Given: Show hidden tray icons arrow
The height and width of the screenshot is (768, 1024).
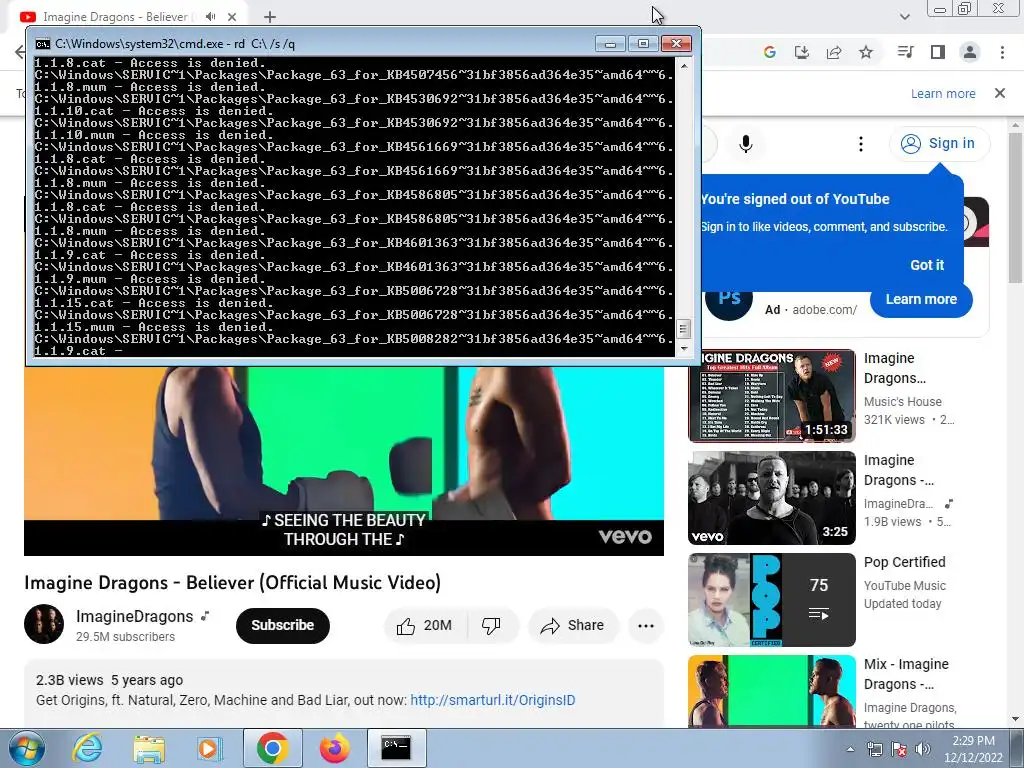Looking at the screenshot, I should click(x=850, y=749).
